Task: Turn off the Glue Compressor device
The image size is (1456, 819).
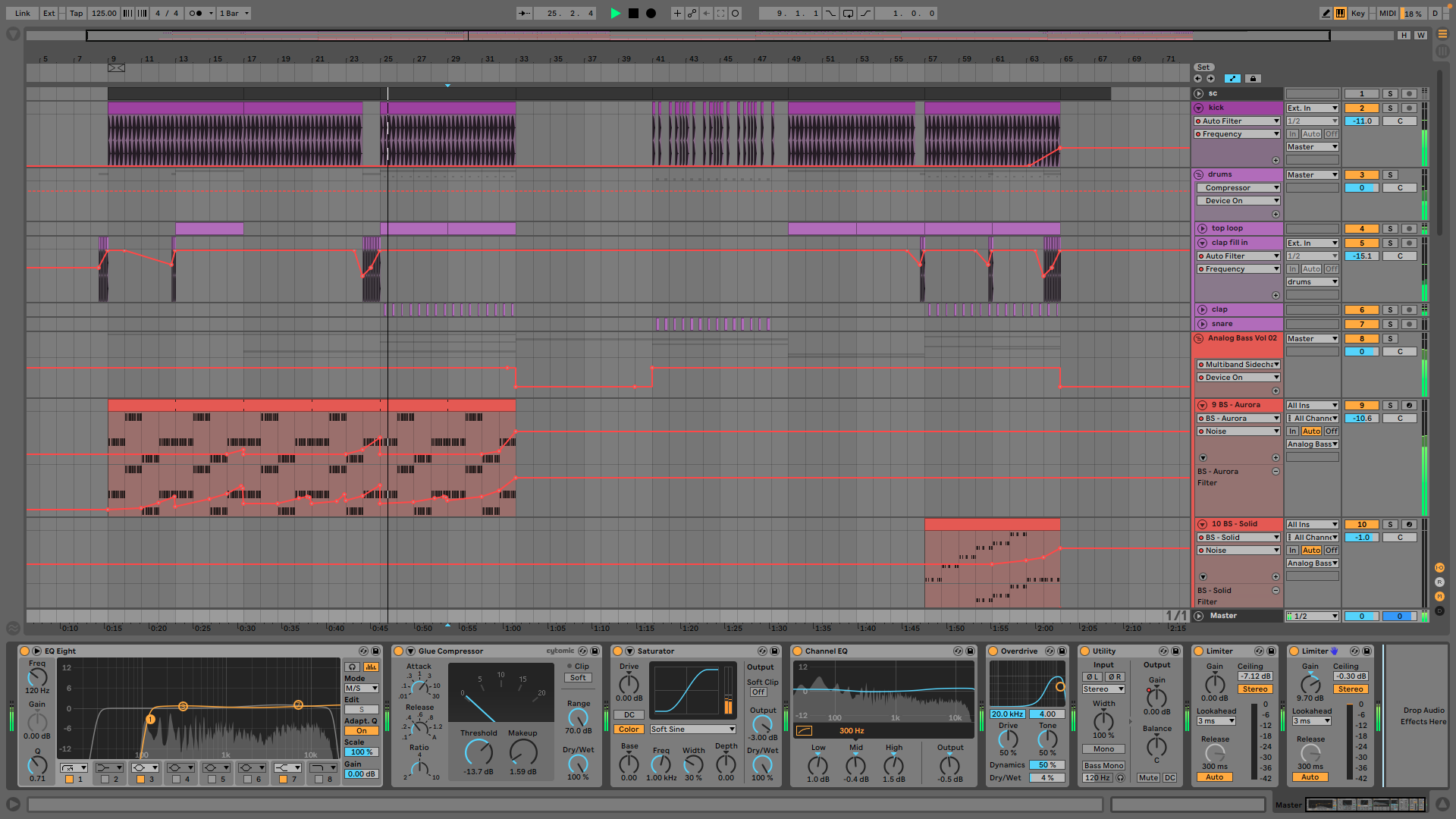Action: [398, 651]
